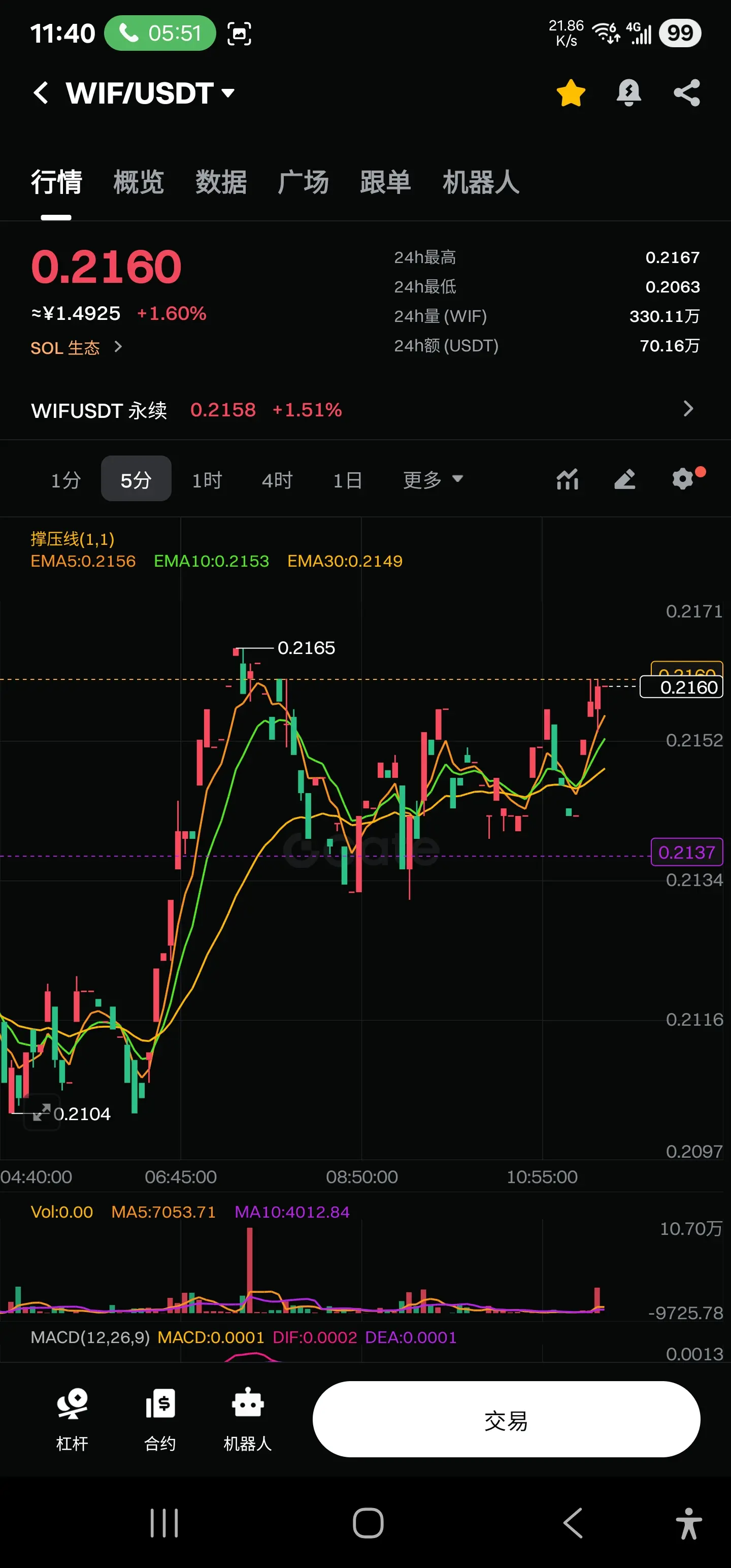Screen dimensions: 731x1568
Task: Click the 24h最低 value 0.2063
Action: [x=673, y=287]
